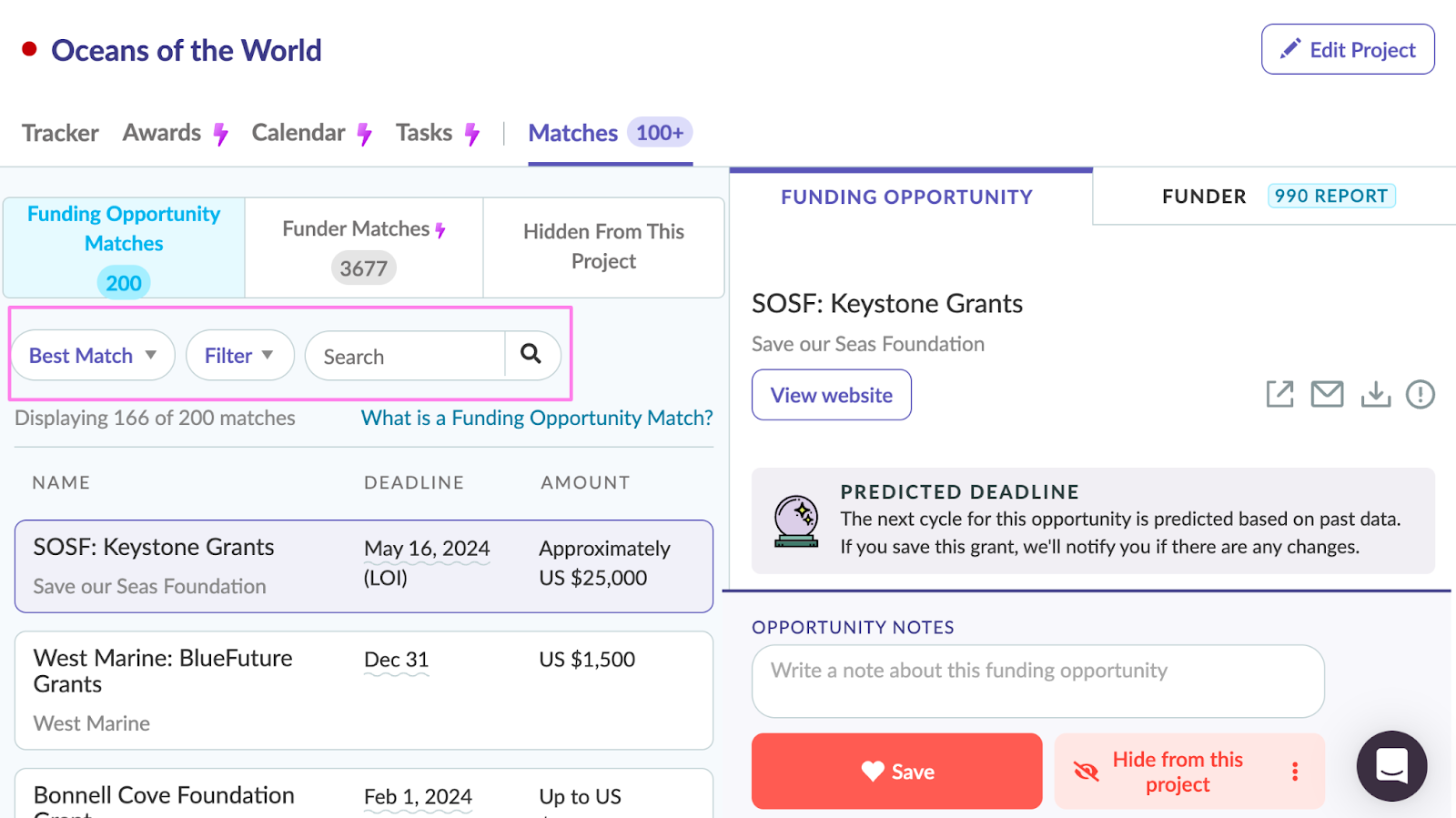Open the chat support widget
This screenshot has width=1456, height=818.
[1391, 766]
